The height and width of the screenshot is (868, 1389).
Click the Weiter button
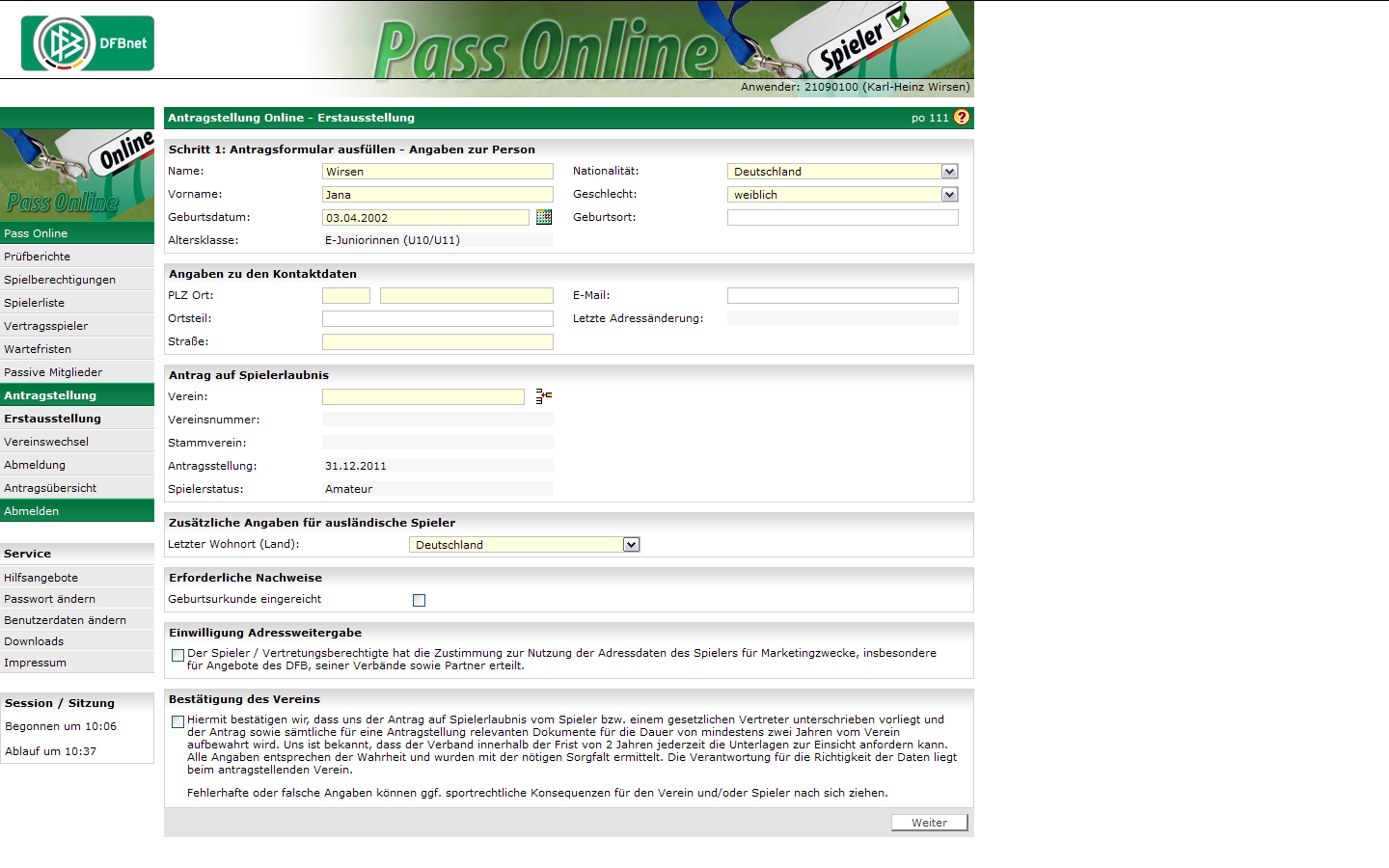929,823
